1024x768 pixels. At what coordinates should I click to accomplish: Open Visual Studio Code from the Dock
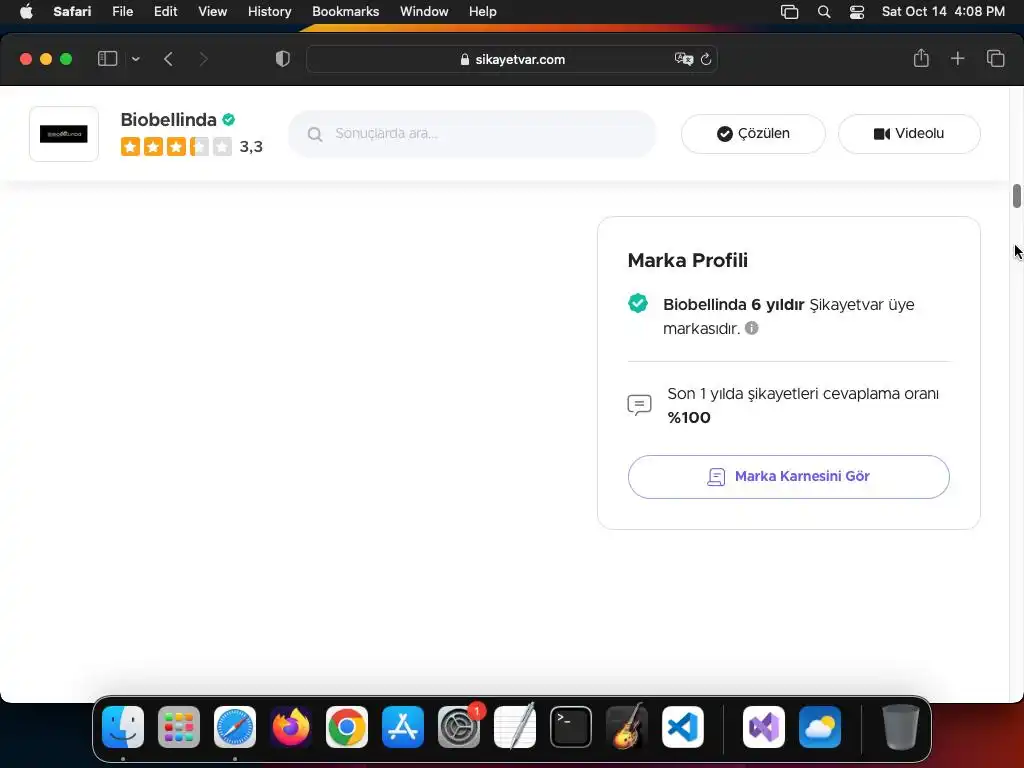point(683,727)
